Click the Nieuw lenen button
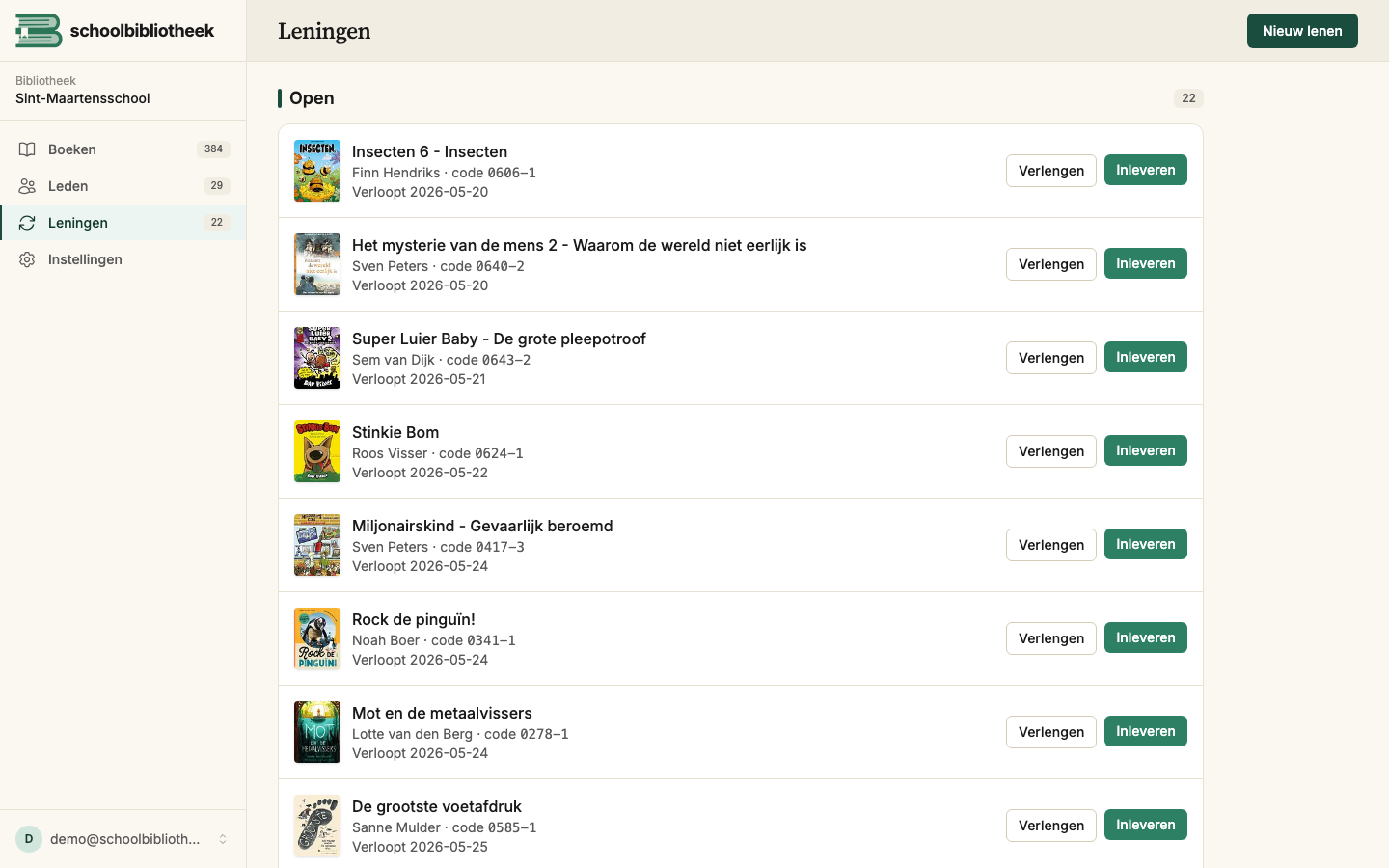1389x868 pixels. coord(1302,31)
